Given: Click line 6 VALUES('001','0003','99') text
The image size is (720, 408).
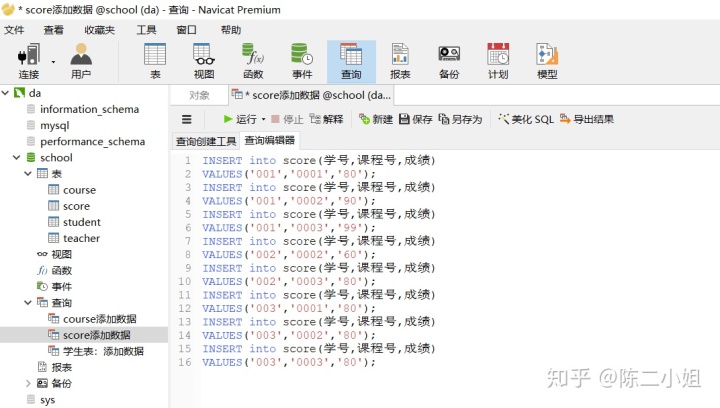Looking at the screenshot, I should [x=289, y=228].
